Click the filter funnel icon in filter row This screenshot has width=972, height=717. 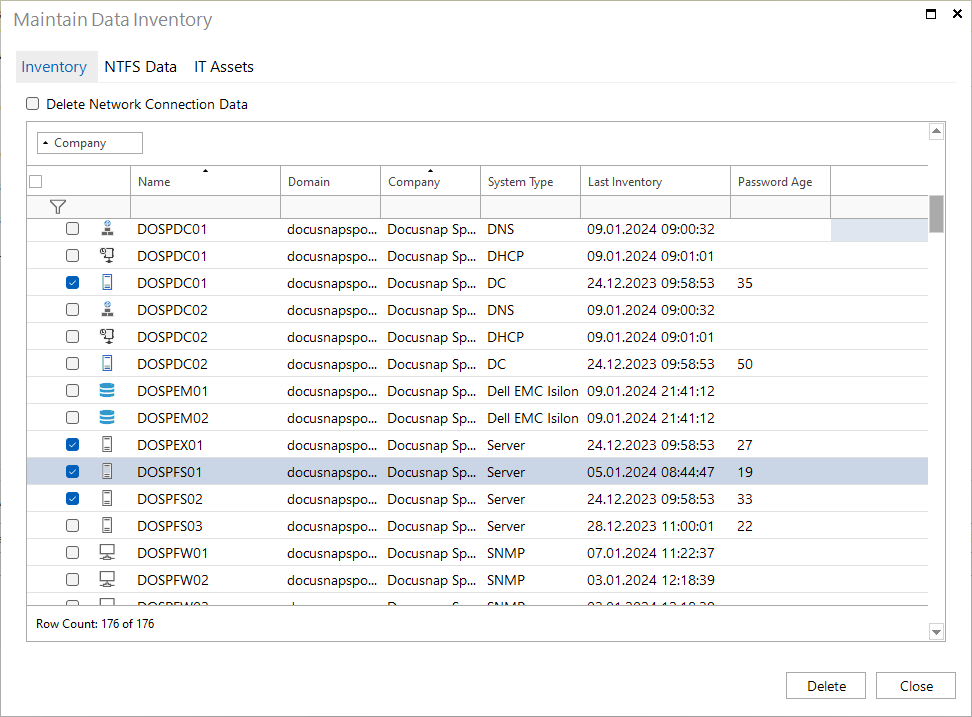coord(58,207)
